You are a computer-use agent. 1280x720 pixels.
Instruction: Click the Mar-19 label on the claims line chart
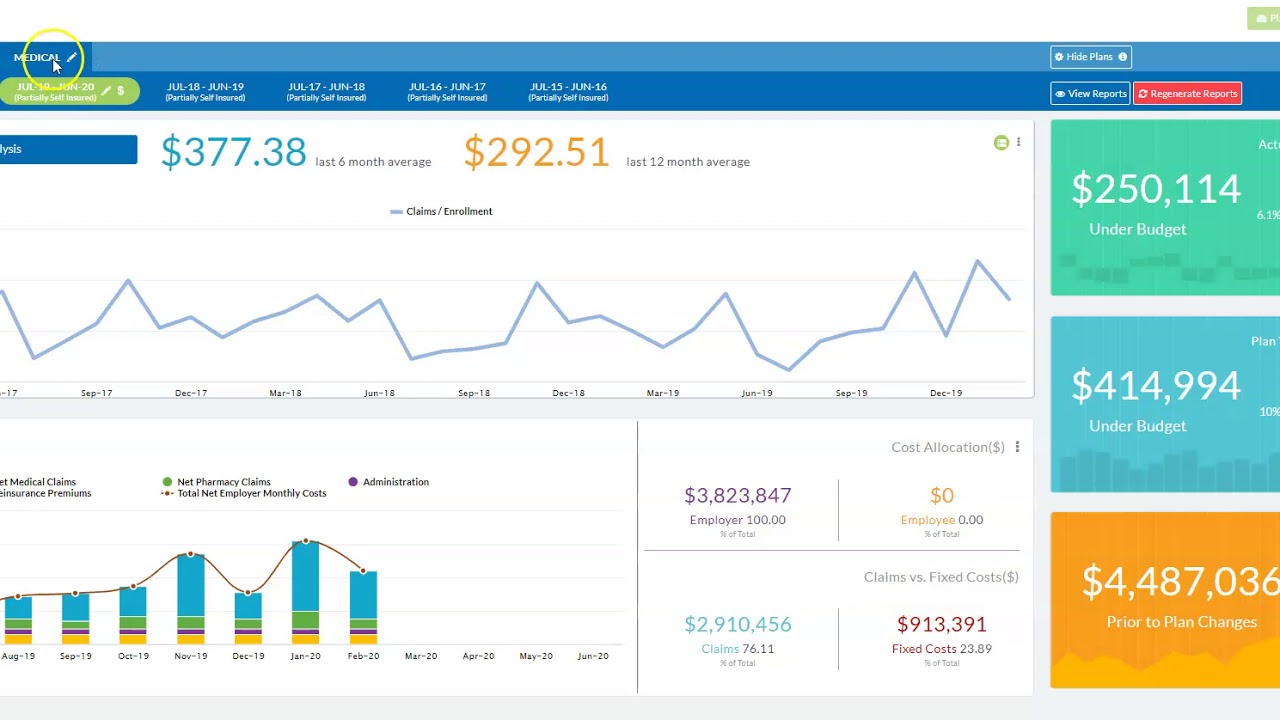[663, 393]
